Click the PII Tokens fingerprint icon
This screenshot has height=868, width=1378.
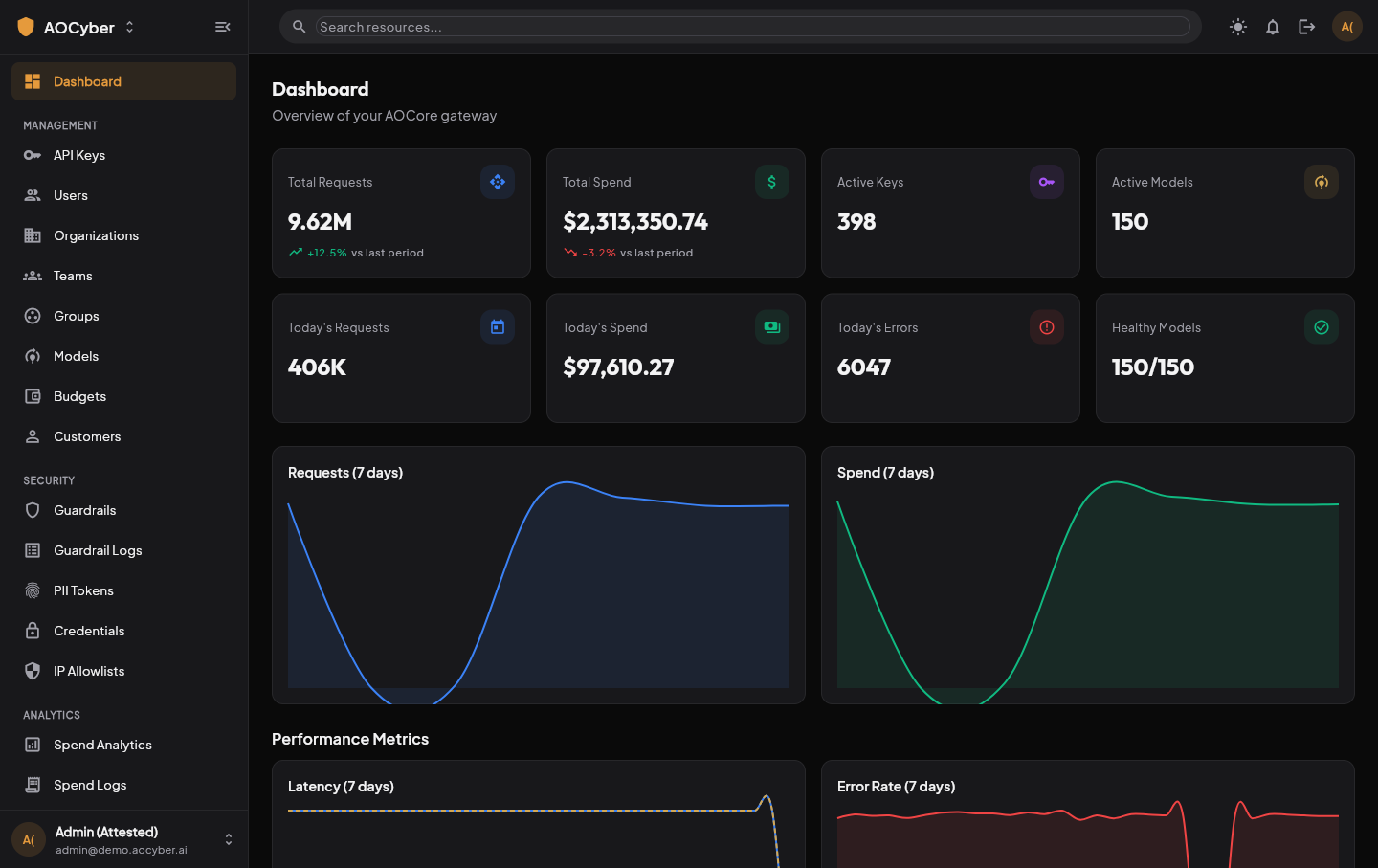33,590
